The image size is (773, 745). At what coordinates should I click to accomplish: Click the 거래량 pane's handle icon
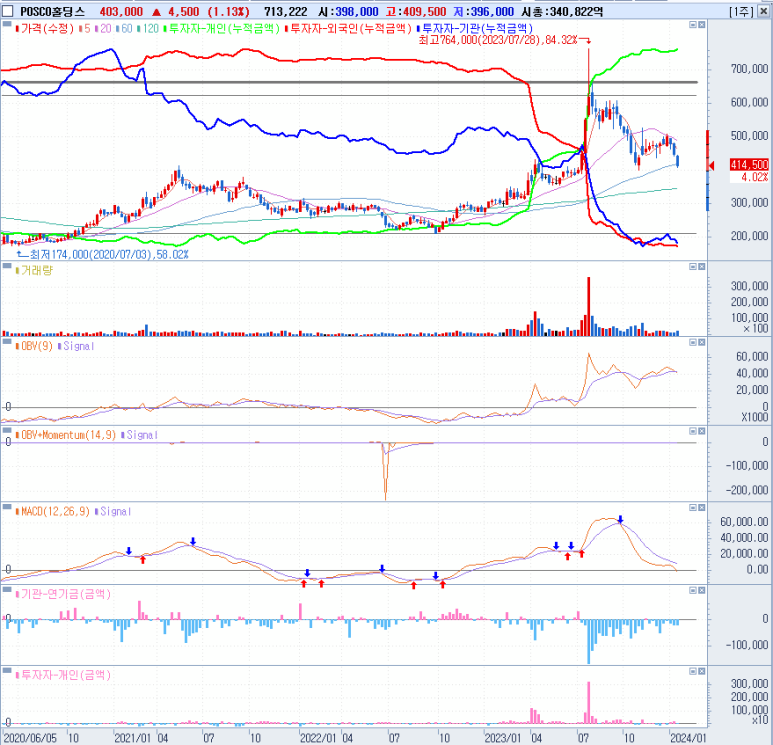tap(7, 267)
